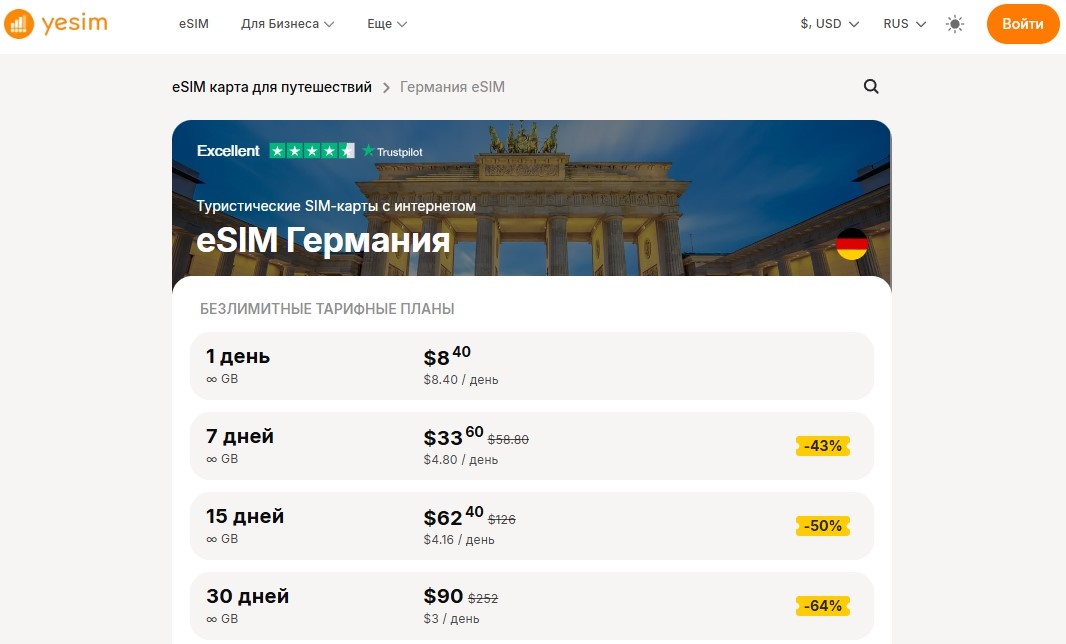Viewport: 1066px width, 644px height.
Task: Select eSIM in the top navigation
Action: (193, 23)
